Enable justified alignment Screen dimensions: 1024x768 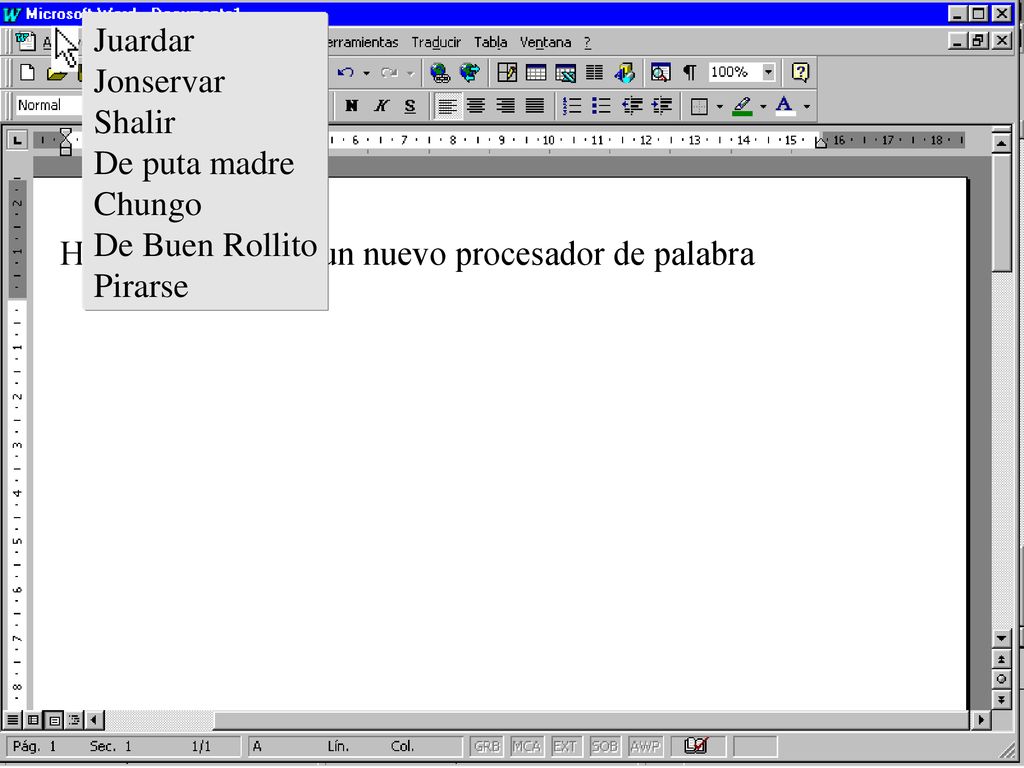(535, 106)
